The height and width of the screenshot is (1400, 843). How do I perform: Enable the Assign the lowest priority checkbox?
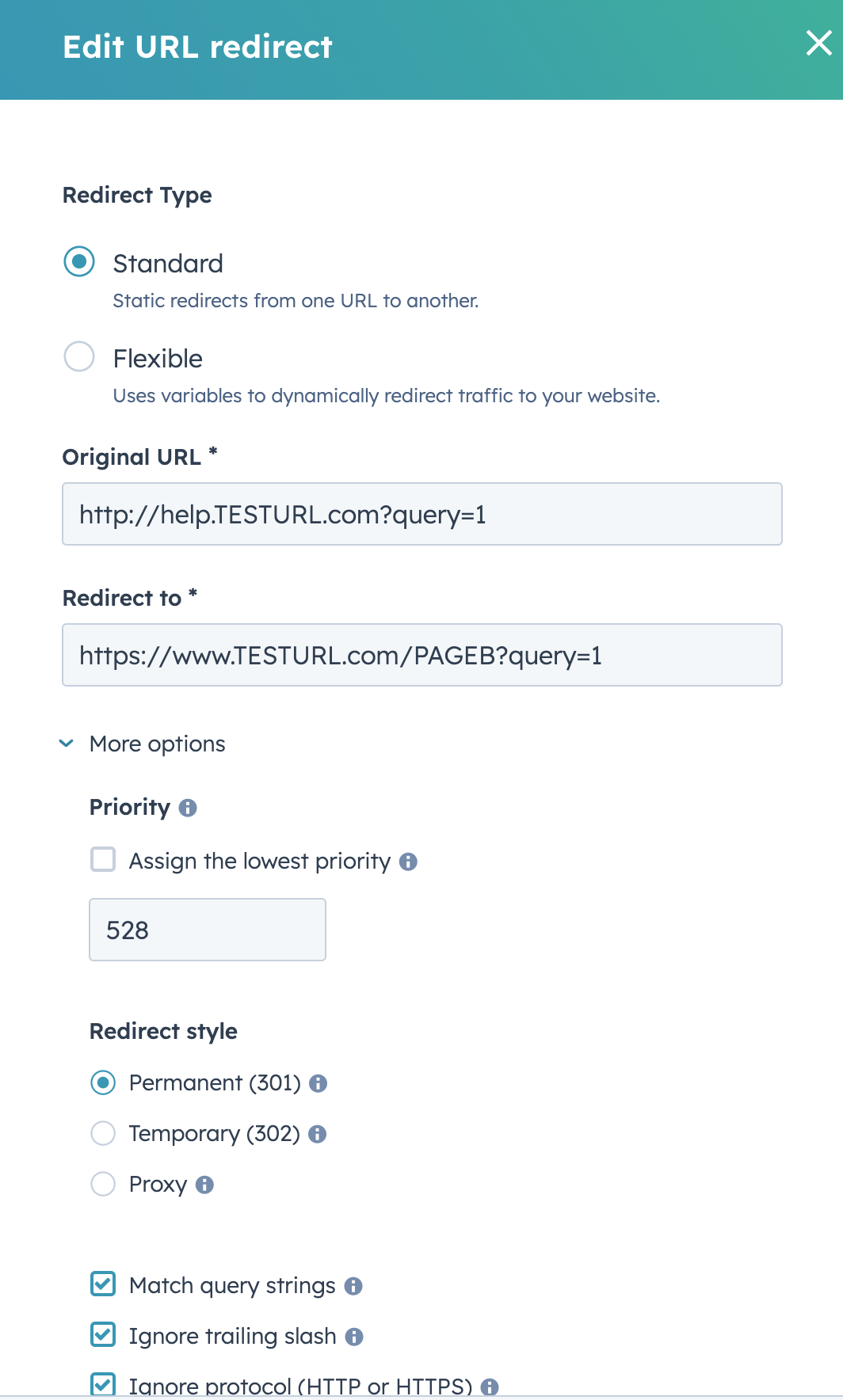coord(102,860)
